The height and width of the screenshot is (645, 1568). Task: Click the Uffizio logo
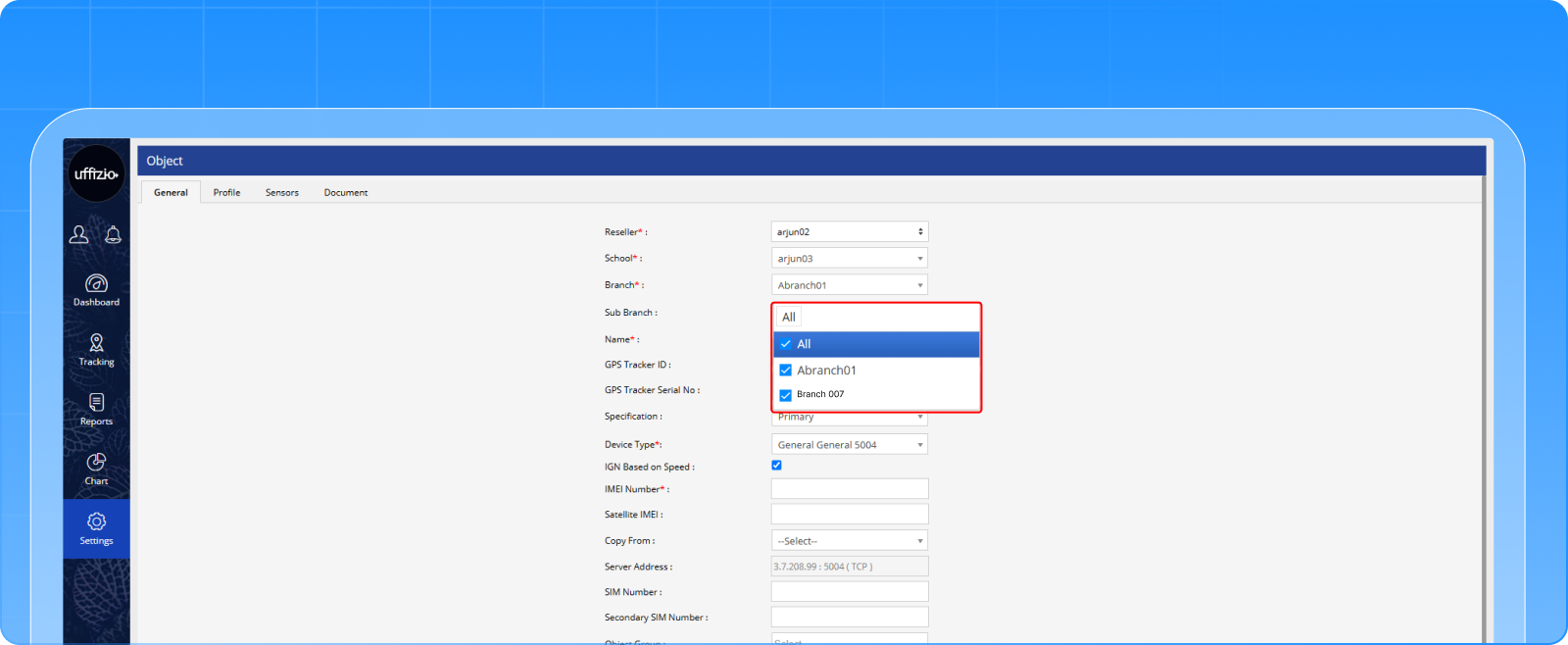[96, 174]
